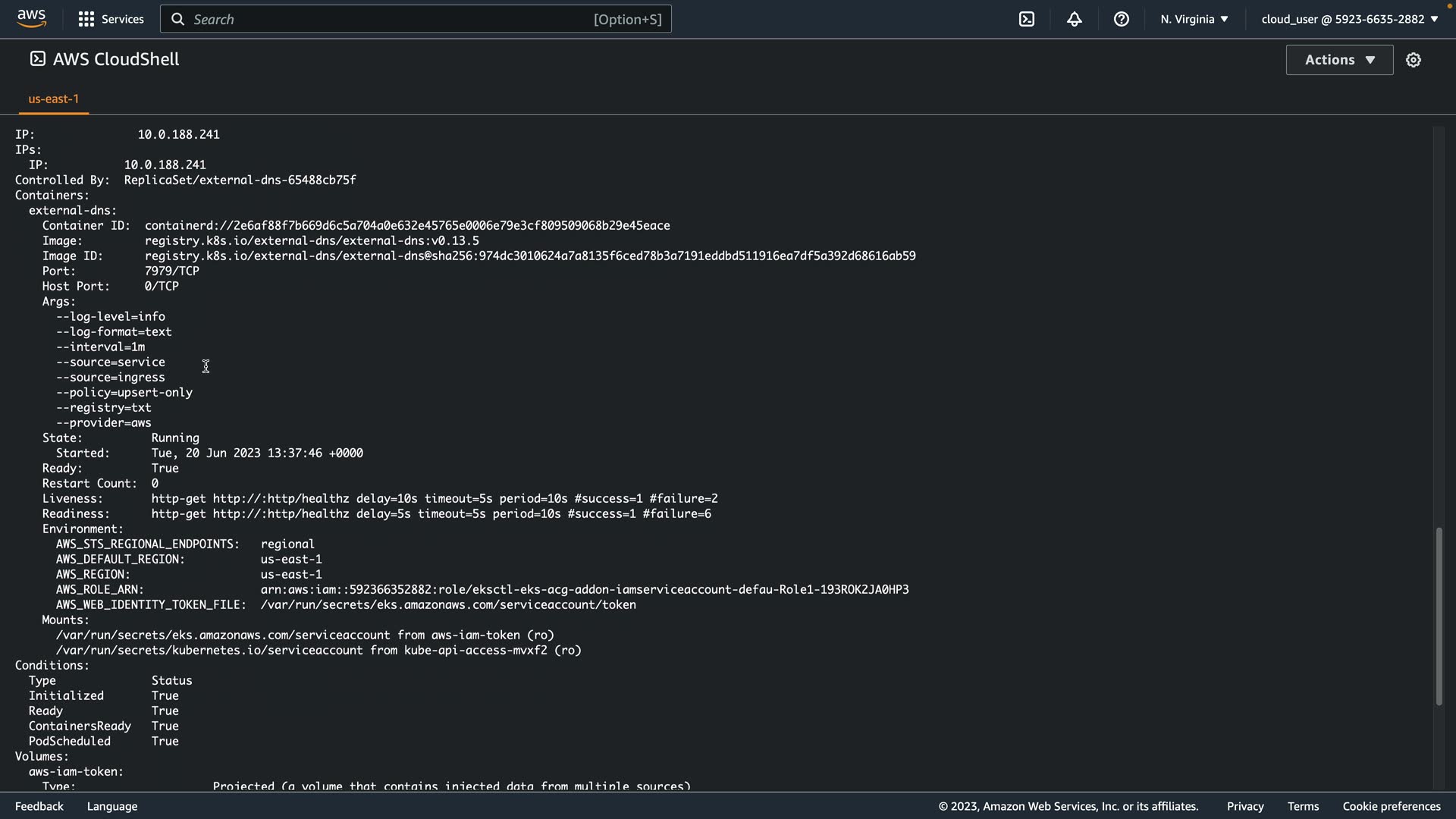Viewport: 1456px width, 819px height.
Task: Click the AWS logo home icon
Action: pos(32,19)
